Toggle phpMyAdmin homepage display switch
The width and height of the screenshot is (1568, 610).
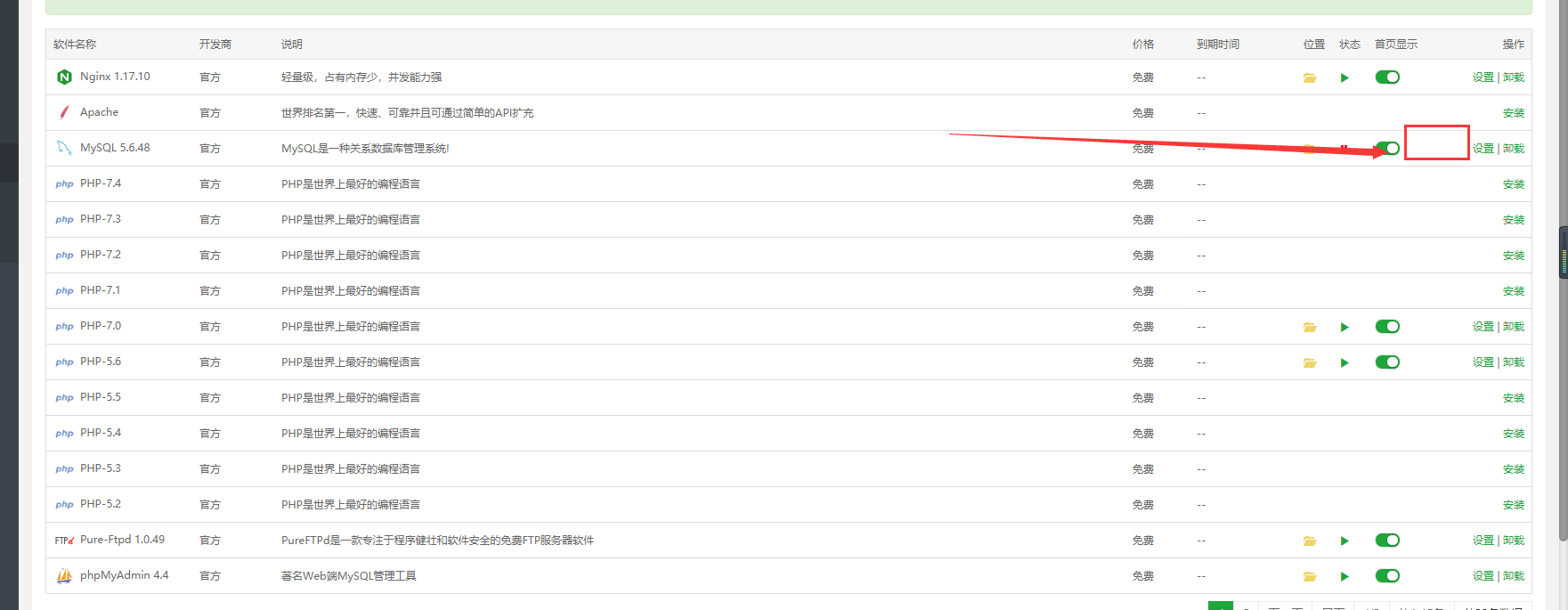[x=1387, y=576]
